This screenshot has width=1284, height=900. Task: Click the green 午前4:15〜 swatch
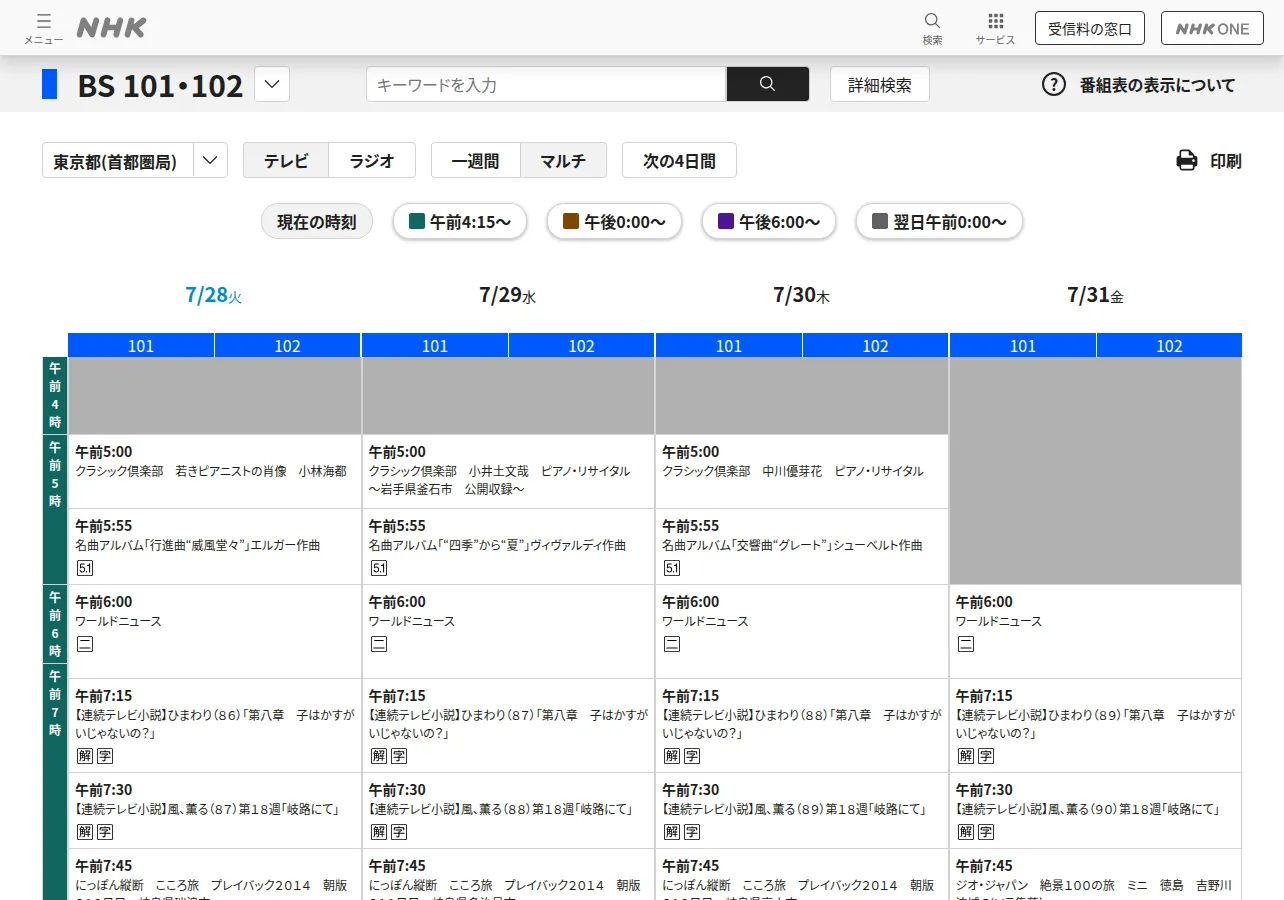(418, 222)
